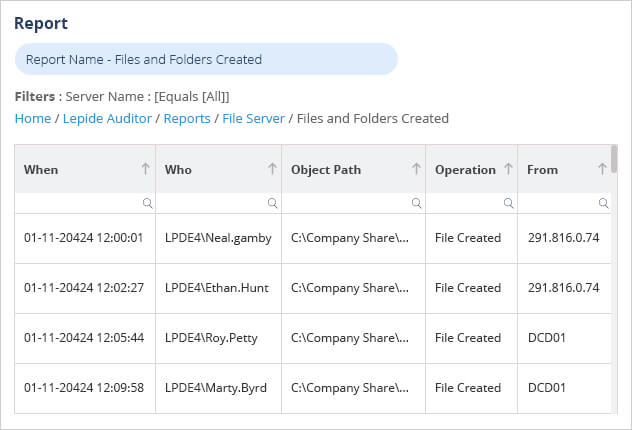Viewport: 632px width, 430px height.
Task: Click the From column header label
Action: coord(542,170)
